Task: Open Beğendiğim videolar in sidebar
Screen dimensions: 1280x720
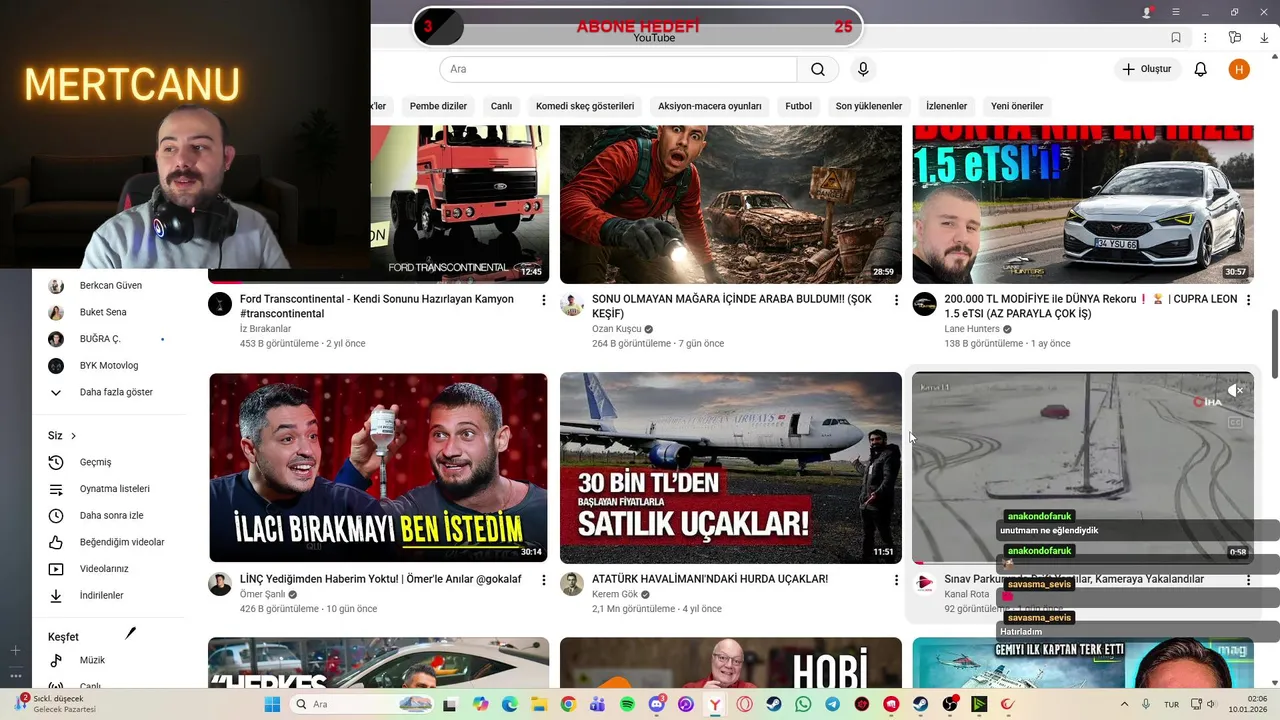Action: (121, 542)
